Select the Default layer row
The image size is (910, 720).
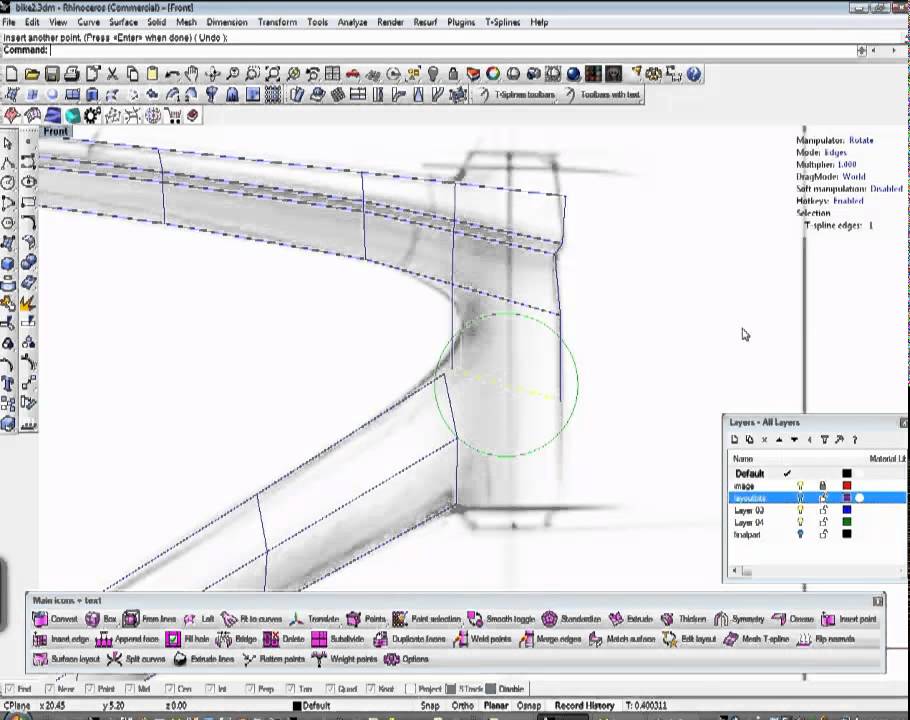point(817,473)
